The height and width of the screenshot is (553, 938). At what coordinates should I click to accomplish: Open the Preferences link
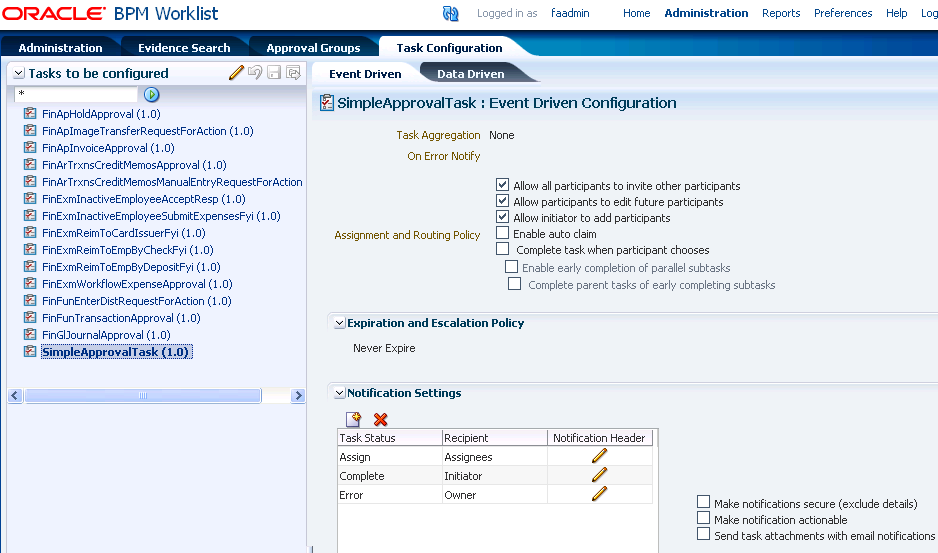843,13
